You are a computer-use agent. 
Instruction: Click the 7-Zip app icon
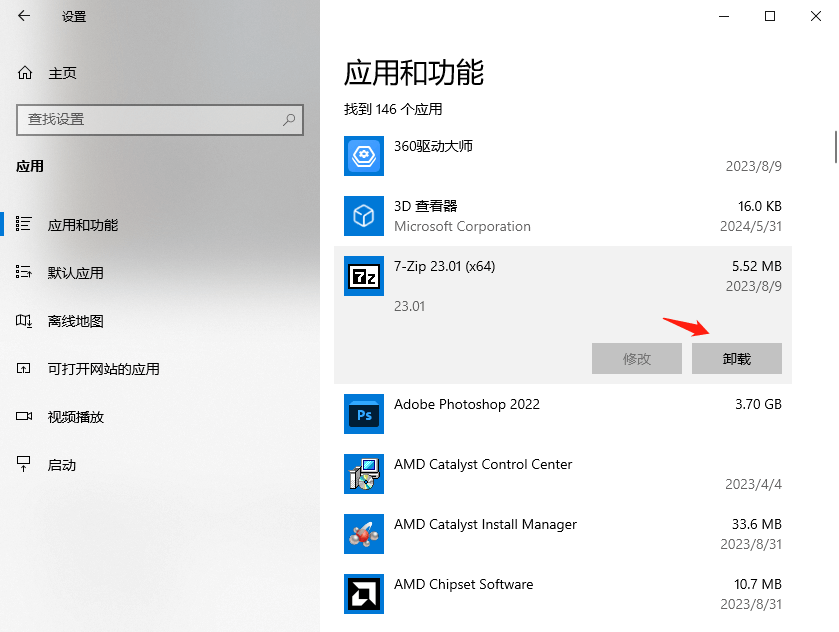(x=363, y=277)
